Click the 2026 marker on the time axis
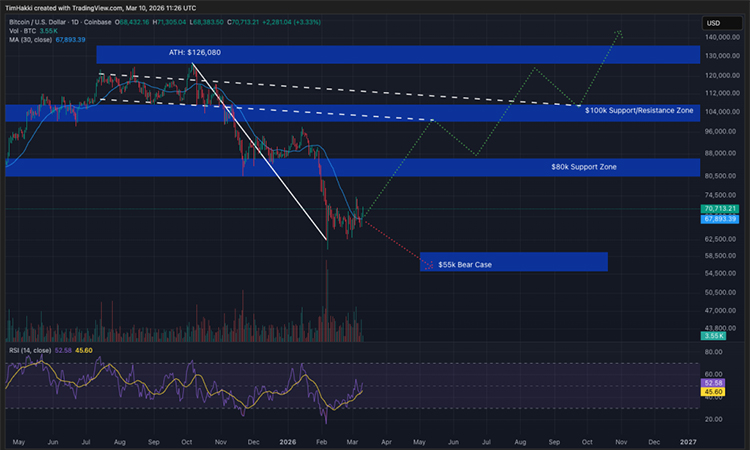Image resolution: width=750 pixels, height=450 pixels. click(x=287, y=440)
